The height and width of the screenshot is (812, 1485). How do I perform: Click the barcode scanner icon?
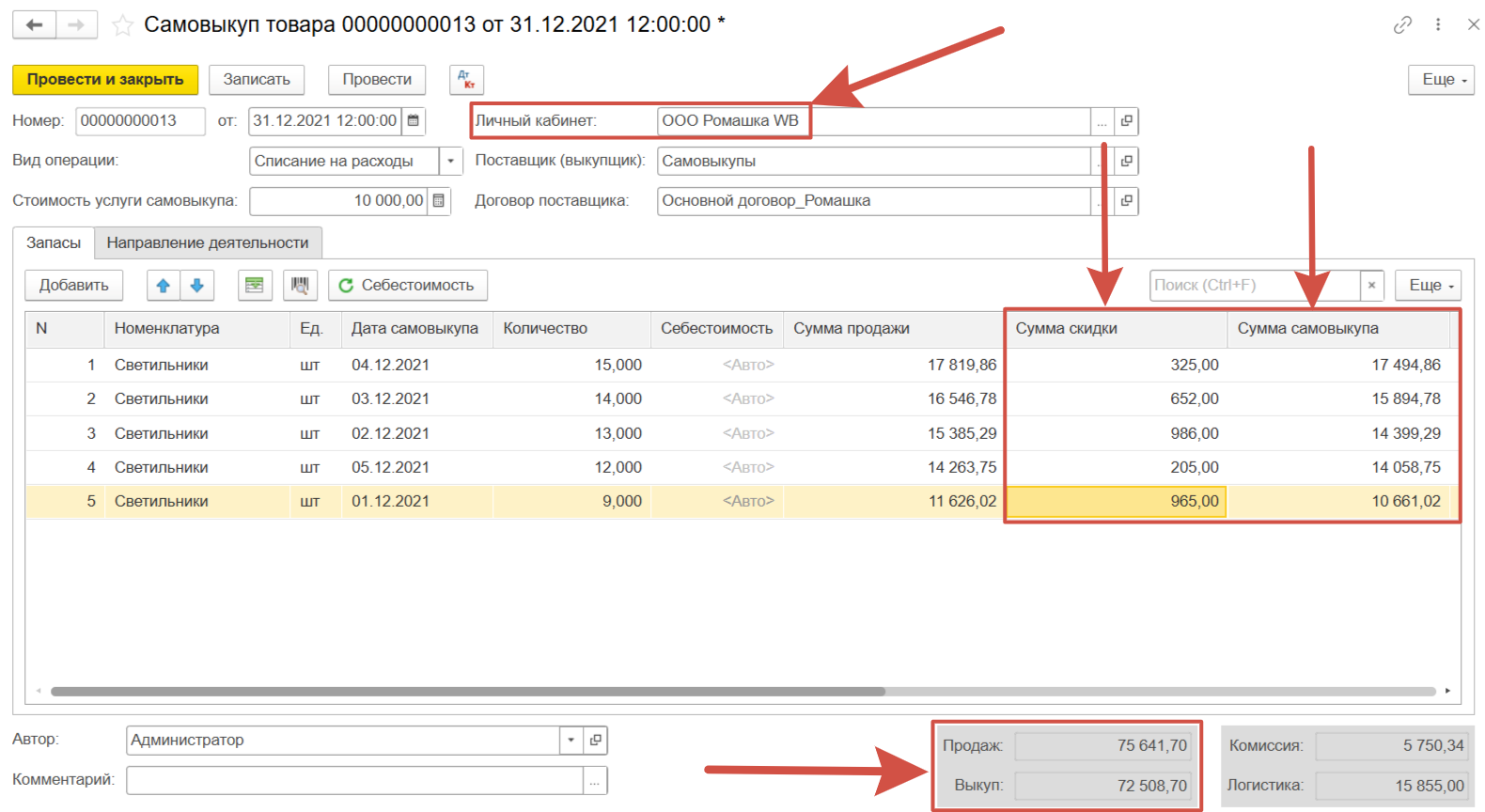(300, 286)
